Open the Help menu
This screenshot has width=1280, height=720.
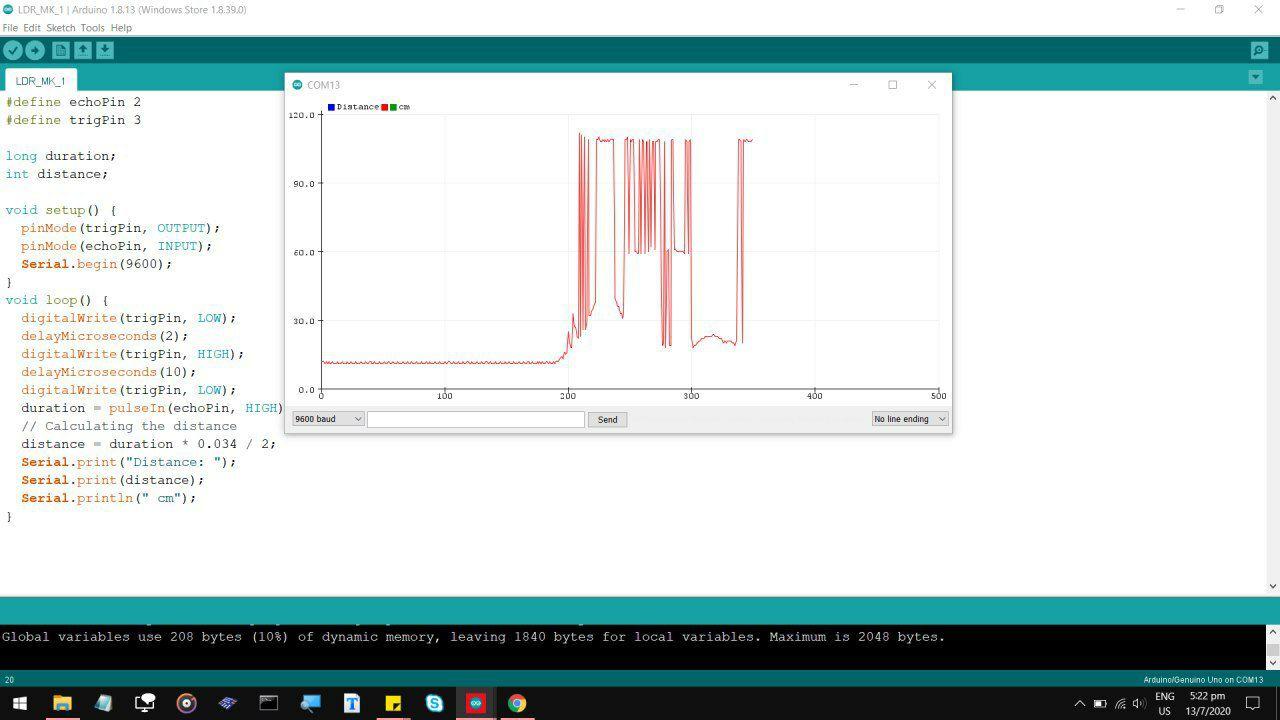121,28
